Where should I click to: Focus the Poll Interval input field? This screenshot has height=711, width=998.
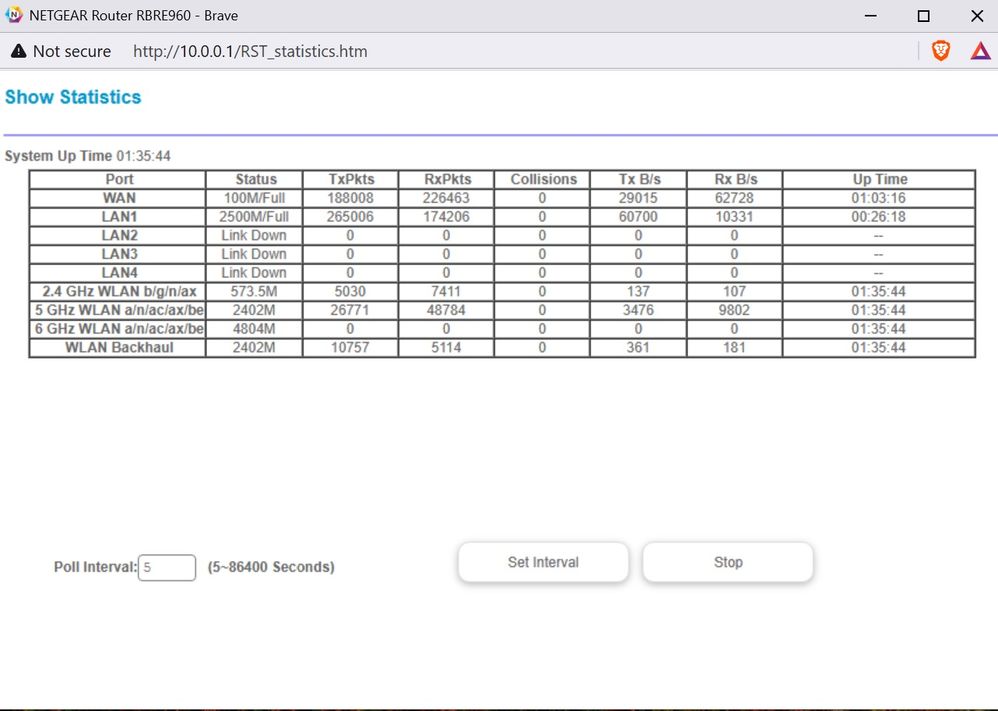click(167, 567)
